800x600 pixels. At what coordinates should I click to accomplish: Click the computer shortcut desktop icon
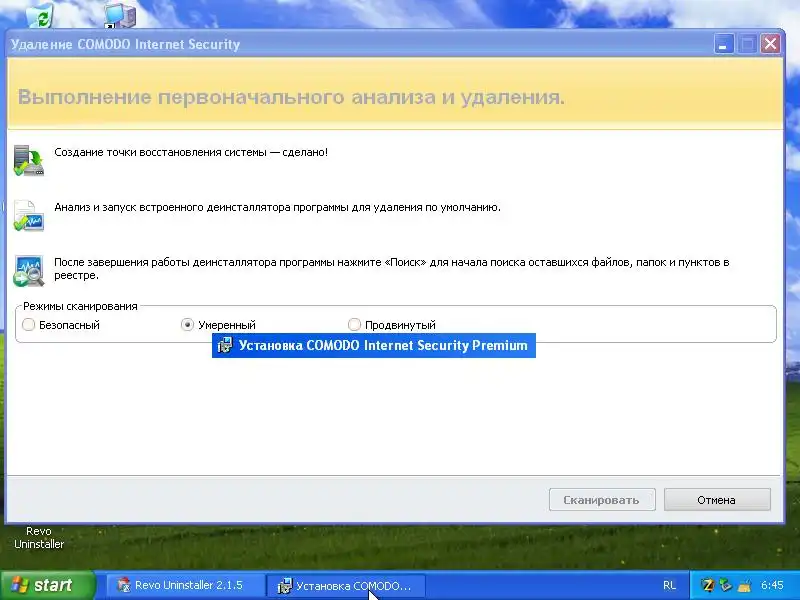point(120,15)
